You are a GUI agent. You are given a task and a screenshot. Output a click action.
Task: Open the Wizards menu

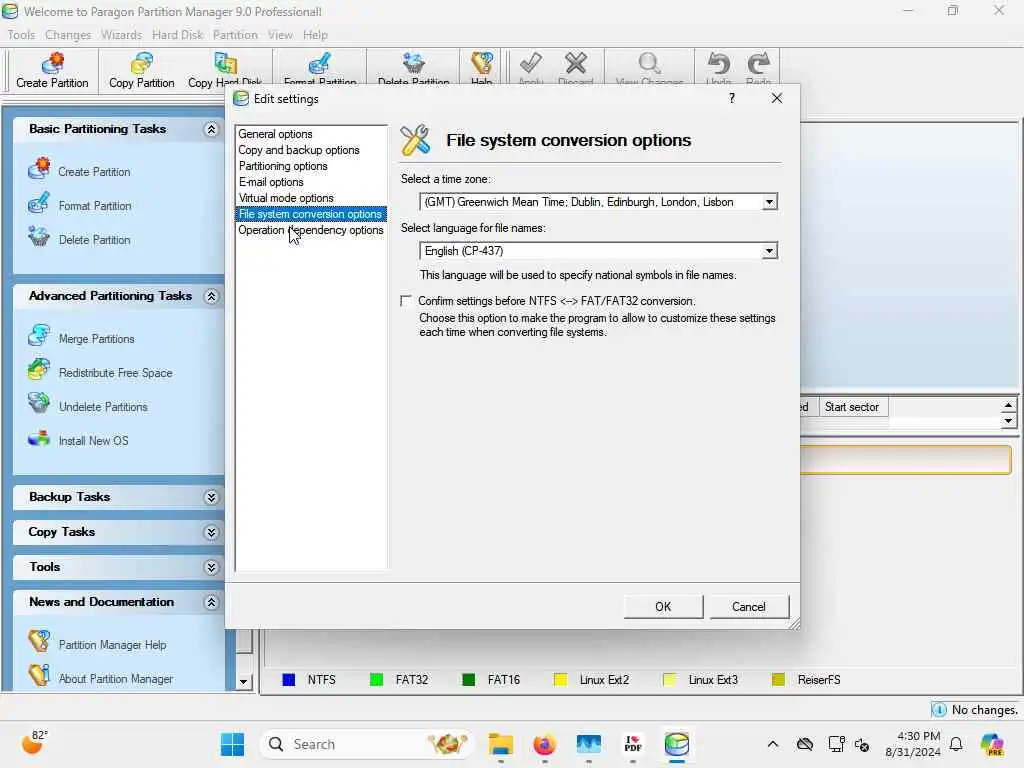(121, 35)
